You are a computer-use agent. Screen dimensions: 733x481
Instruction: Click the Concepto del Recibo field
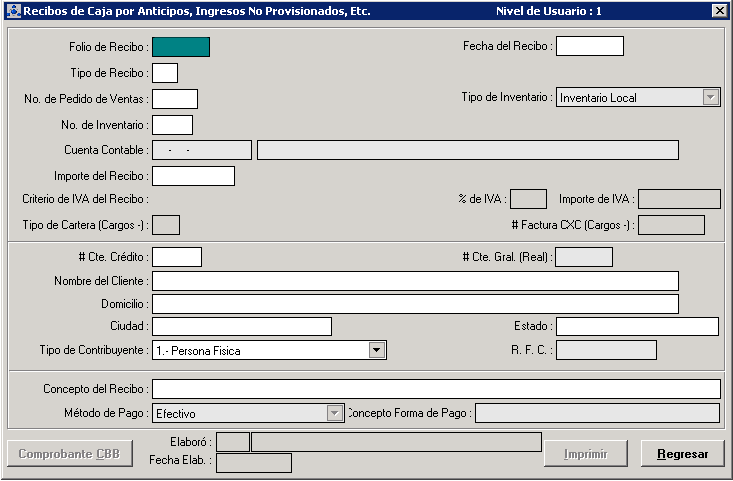436,389
